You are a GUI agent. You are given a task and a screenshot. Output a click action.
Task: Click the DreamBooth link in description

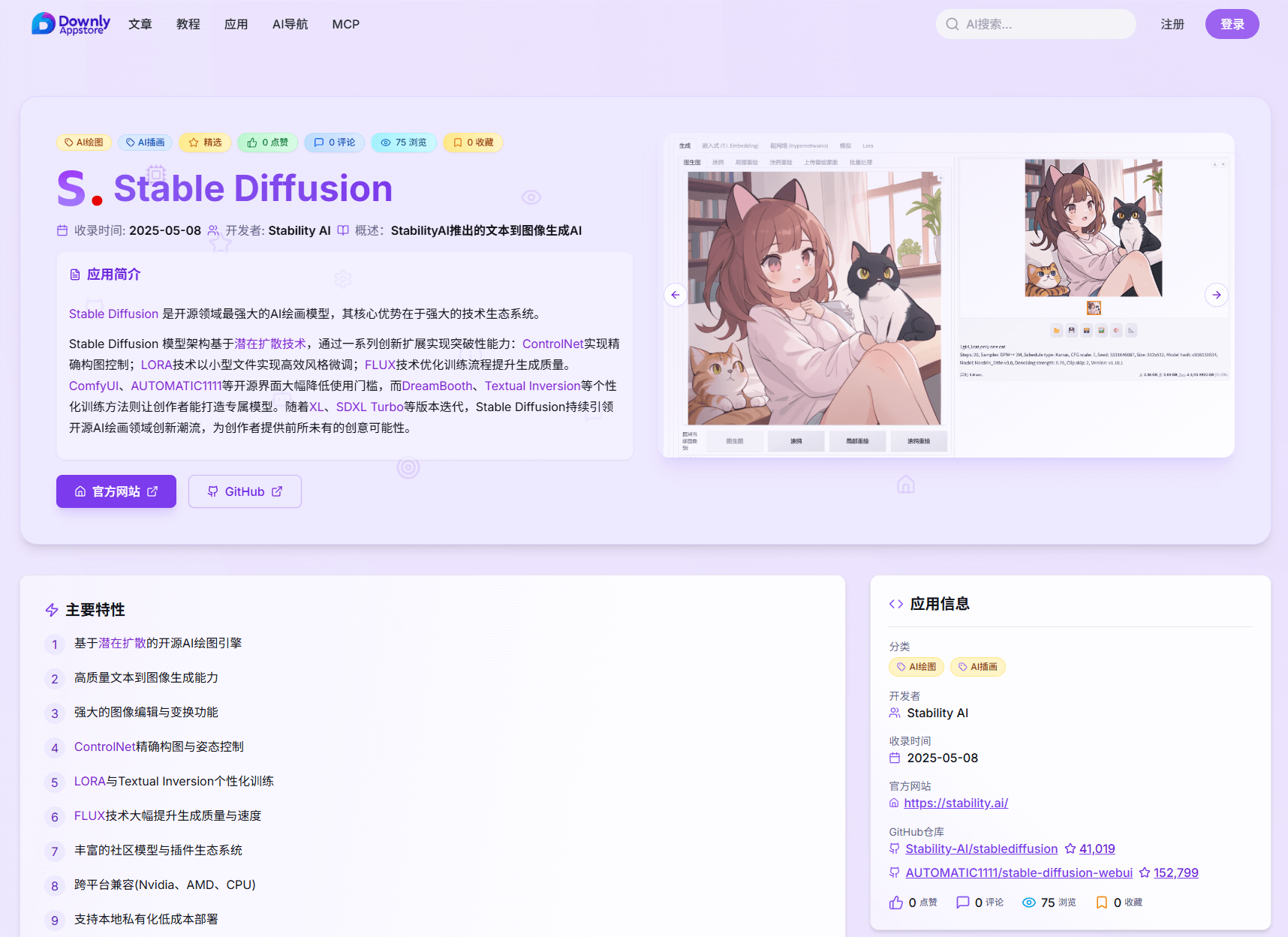(x=438, y=386)
